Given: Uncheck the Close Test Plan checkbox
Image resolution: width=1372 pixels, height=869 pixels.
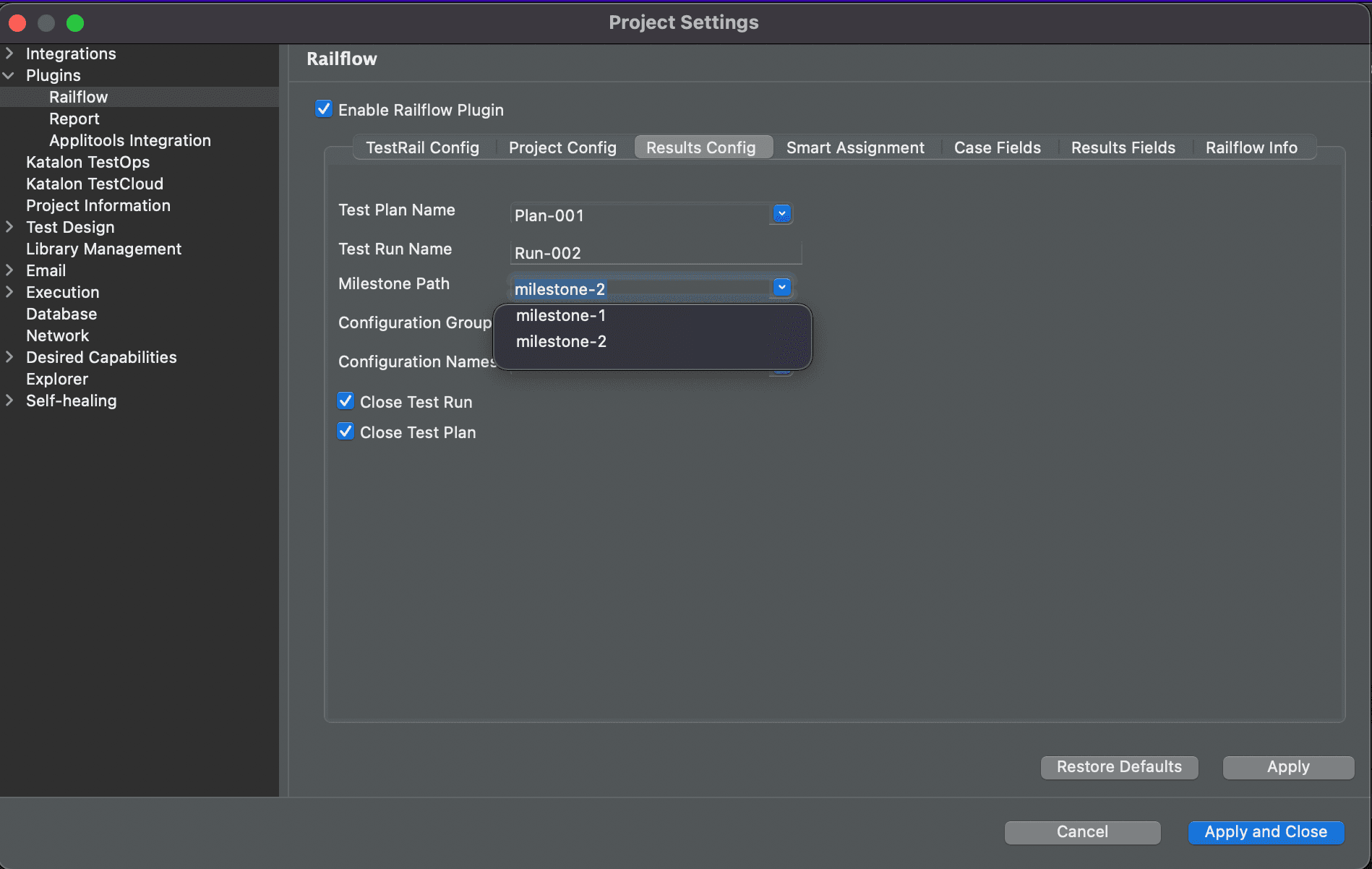Looking at the screenshot, I should 346,432.
